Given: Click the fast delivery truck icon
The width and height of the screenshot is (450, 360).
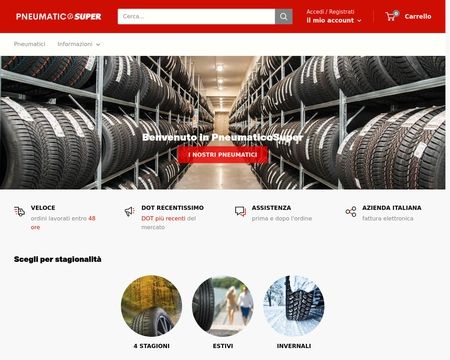Looking at the screenshot, I should tap(19, 211).
